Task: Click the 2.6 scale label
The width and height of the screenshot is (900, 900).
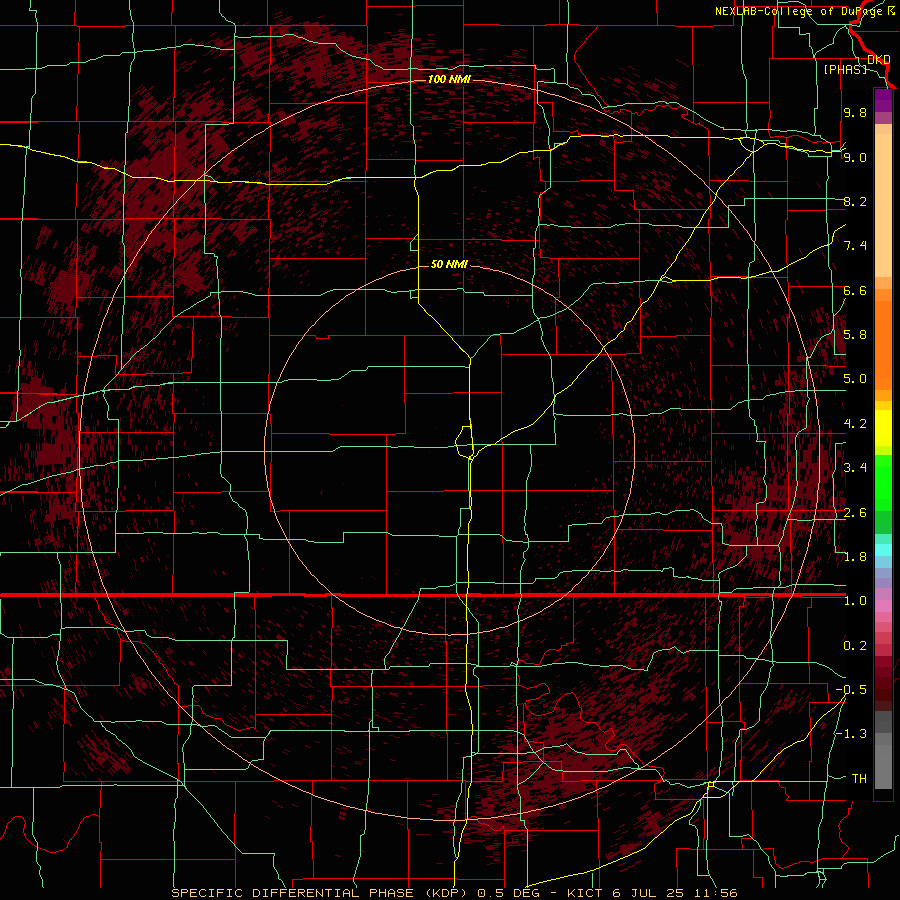Action: point(855,513)
